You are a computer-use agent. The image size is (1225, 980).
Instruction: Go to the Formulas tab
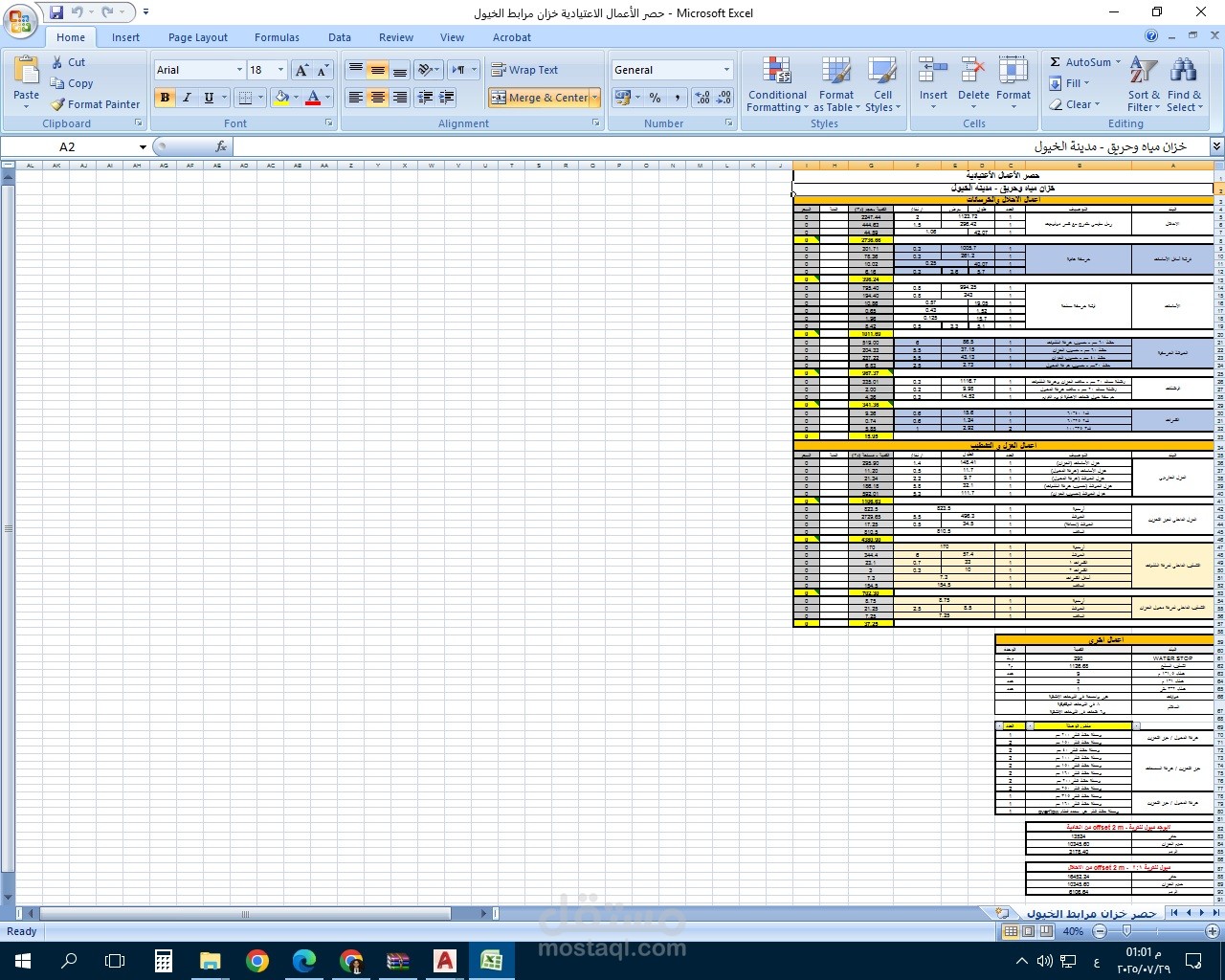(277, 37)
